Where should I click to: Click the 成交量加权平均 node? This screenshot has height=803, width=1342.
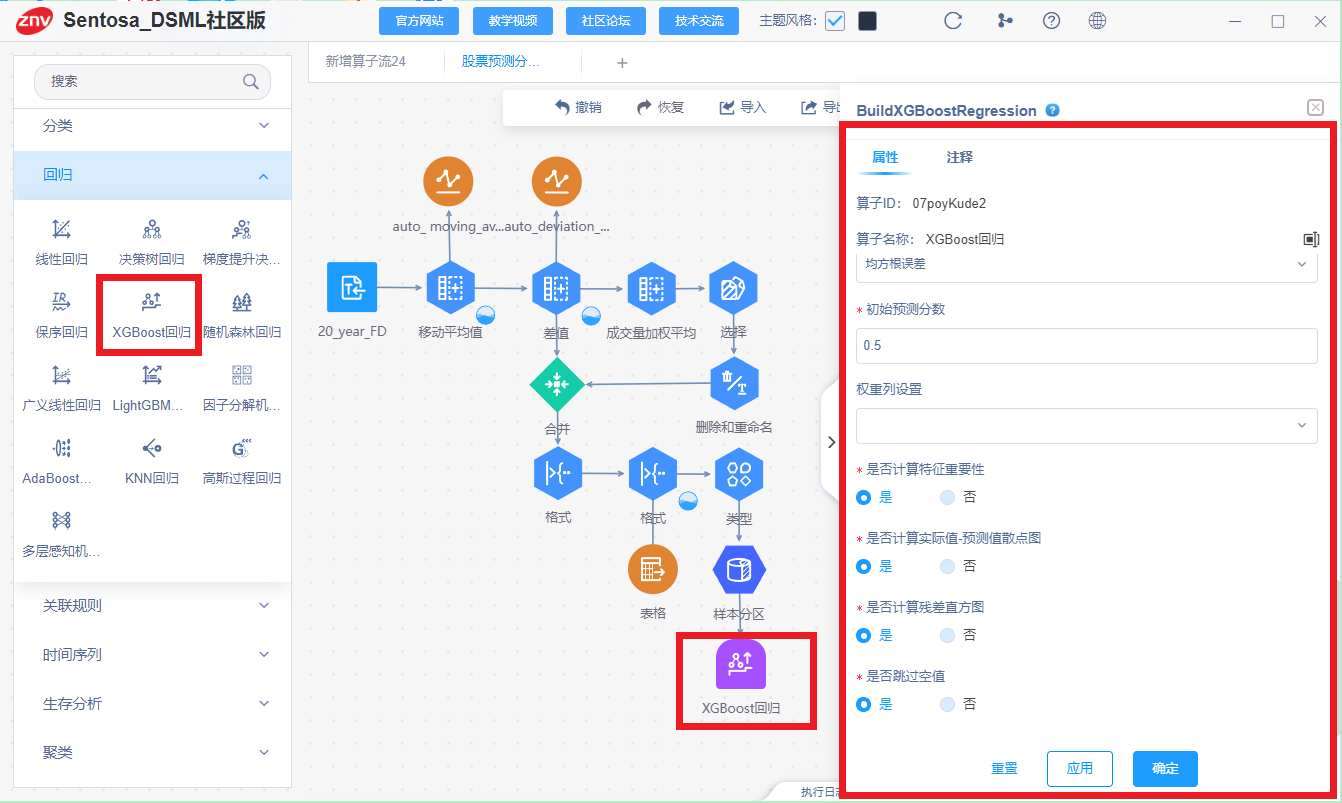(x=651, y=288)
